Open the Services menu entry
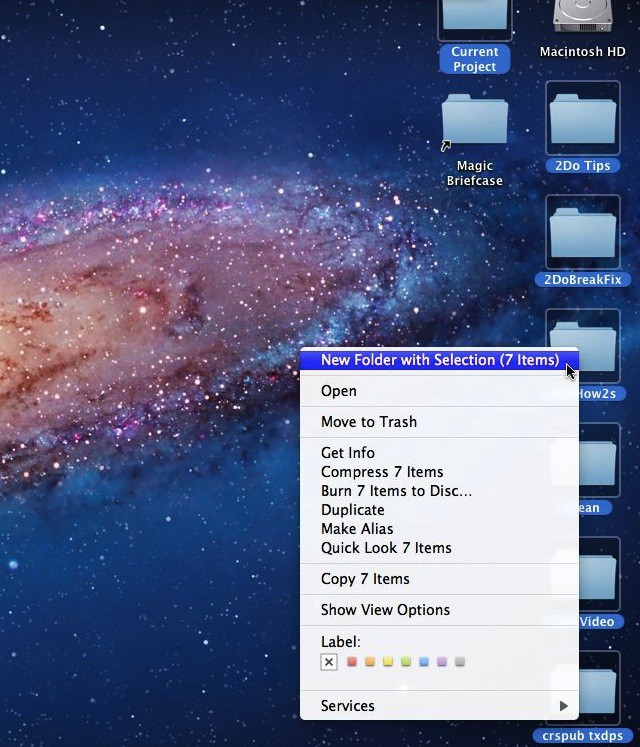 tap(348, 706)
